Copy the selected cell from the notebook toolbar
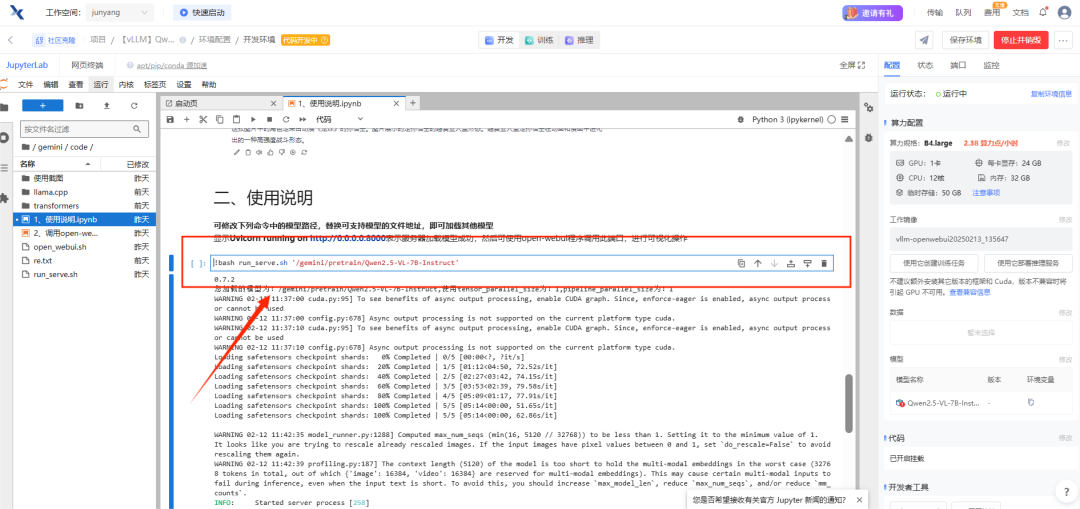 pyautogui.click(x=220, y=119)
